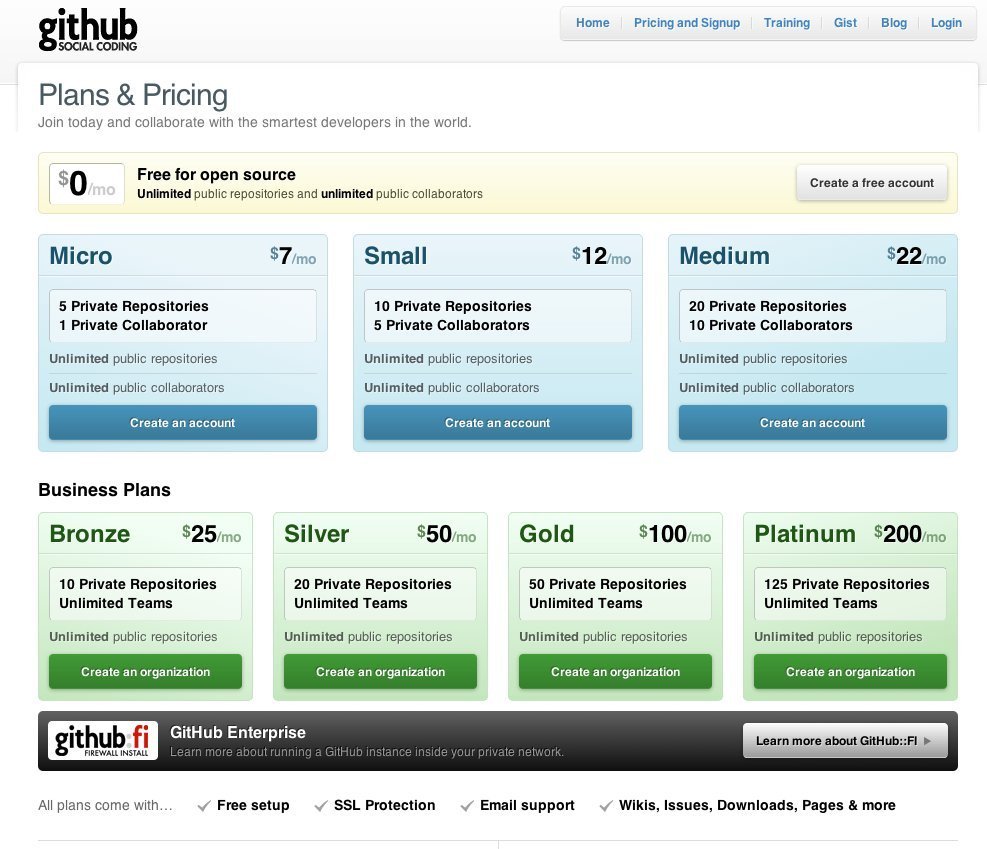
Task: Click the GitHub:FI Firewall Install logo
Action: click(103, 740)
